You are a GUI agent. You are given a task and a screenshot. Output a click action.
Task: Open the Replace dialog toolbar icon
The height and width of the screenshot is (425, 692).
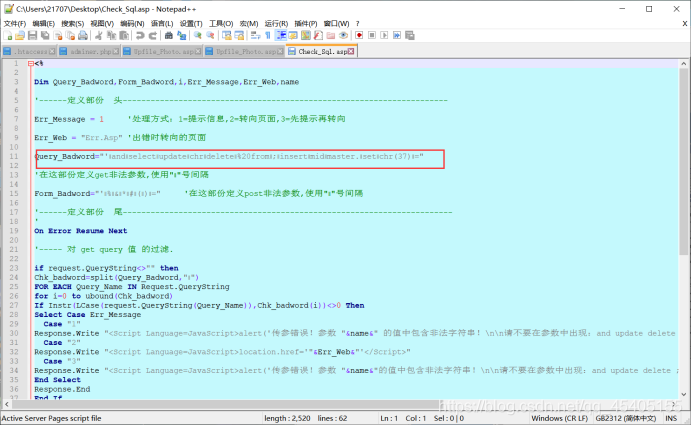[x=181, y=35]
